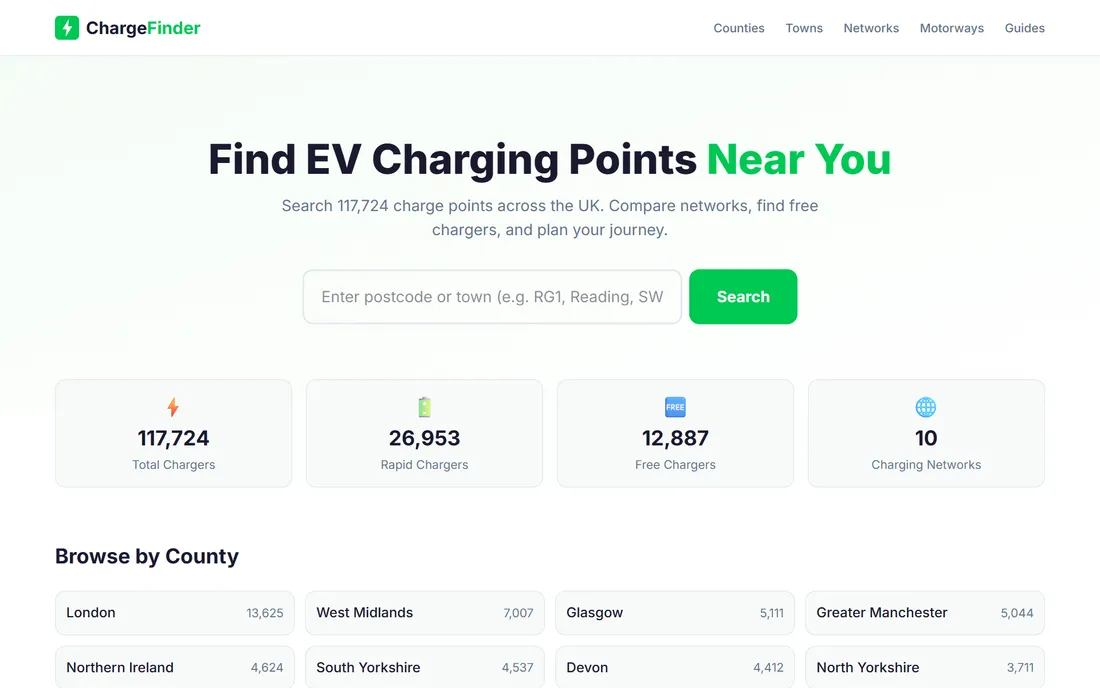Choose the Northern Ireland county card
The image size is (1100, 688).
click(x=175, y=667)
